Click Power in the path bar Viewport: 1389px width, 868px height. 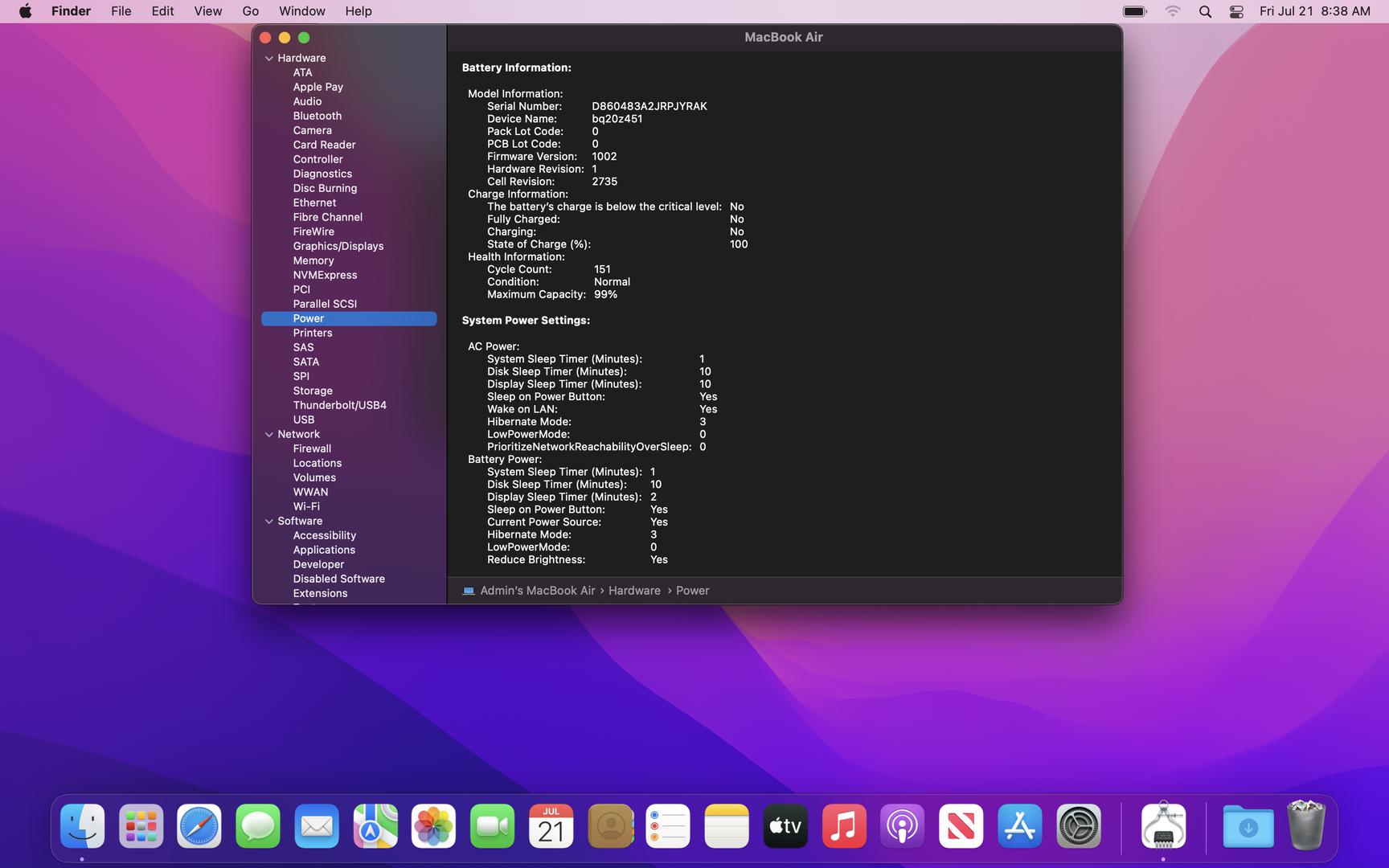692,591
